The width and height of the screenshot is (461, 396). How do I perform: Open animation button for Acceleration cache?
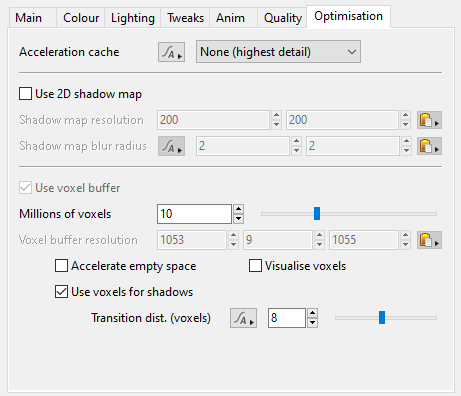pos(171,52)
